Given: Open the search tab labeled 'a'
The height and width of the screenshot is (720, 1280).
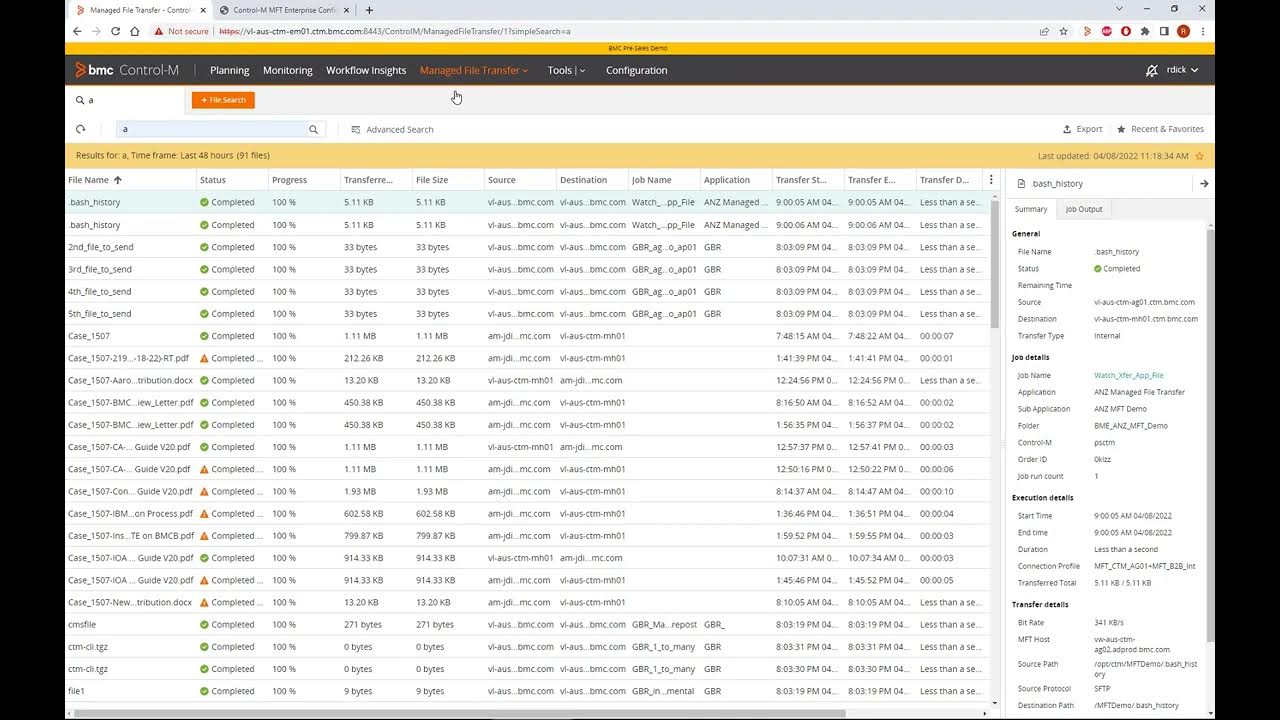Looking at the screenshot, I should click(x=125, y=100).
